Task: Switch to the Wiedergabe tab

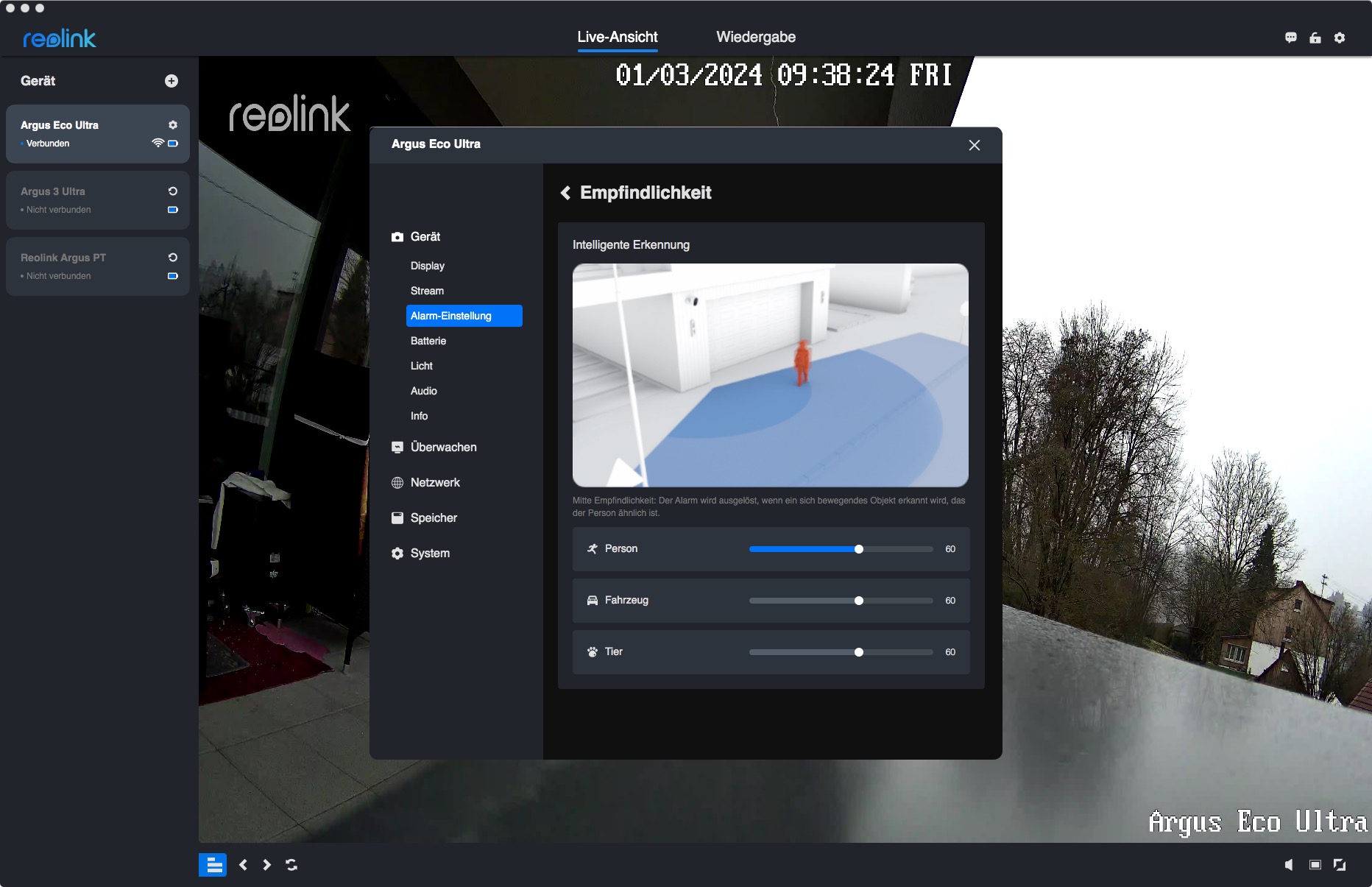Action: click(755, 37)
